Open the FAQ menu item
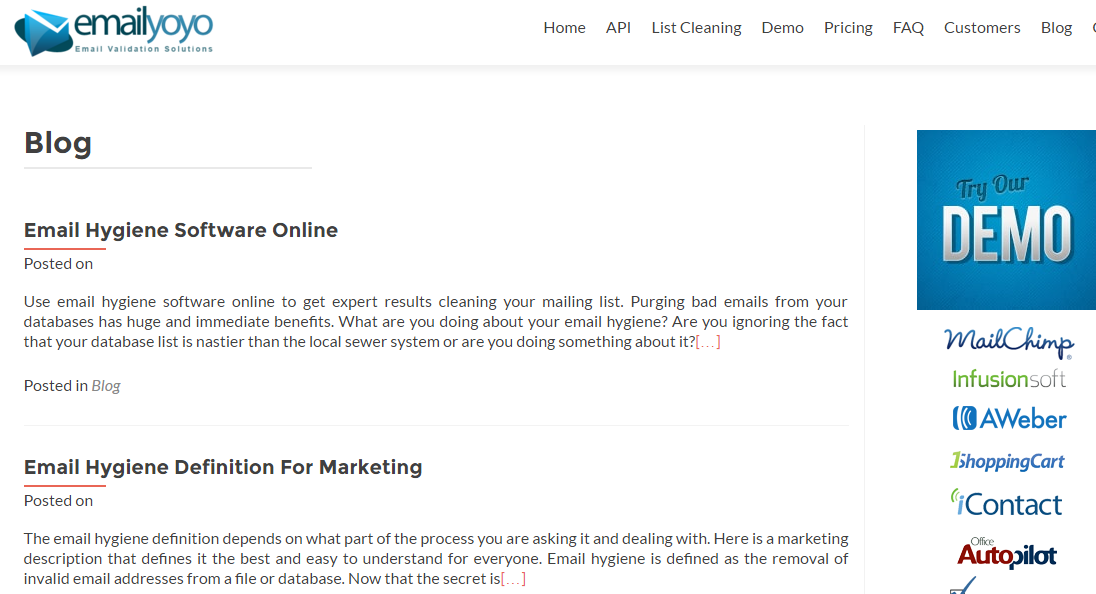The height and width of the screenshot is (594, 1096). click(x=908, y=28)
